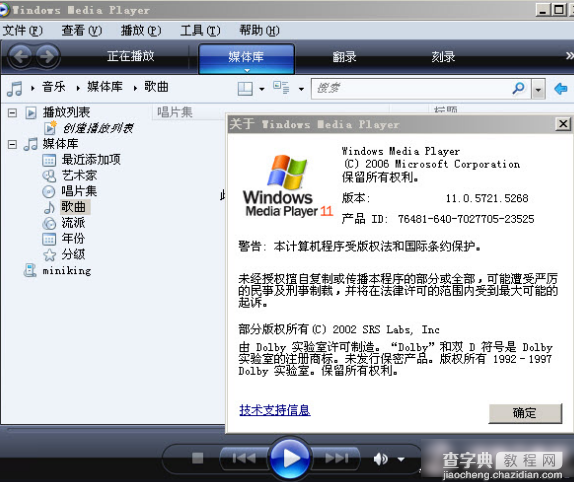Go forward with the right arrow button
The height and width of the screenshot is (482, 574).
pos(48,57)
